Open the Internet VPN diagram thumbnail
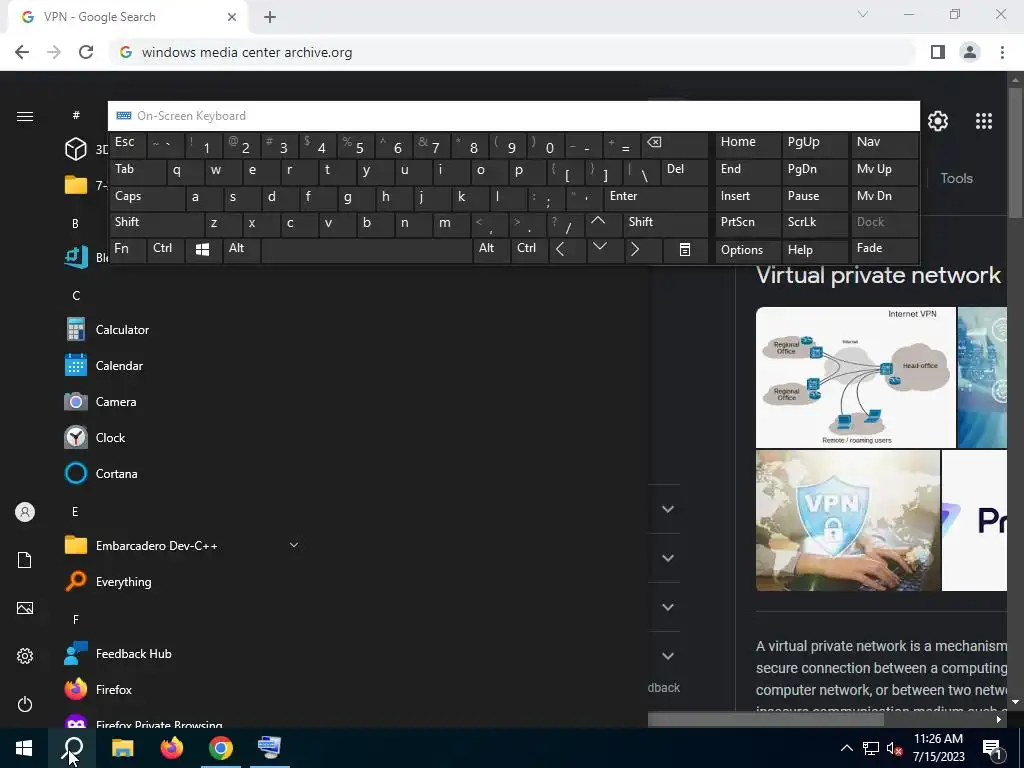The width and height of the screenshot is (1024, 768). (856, 377)
